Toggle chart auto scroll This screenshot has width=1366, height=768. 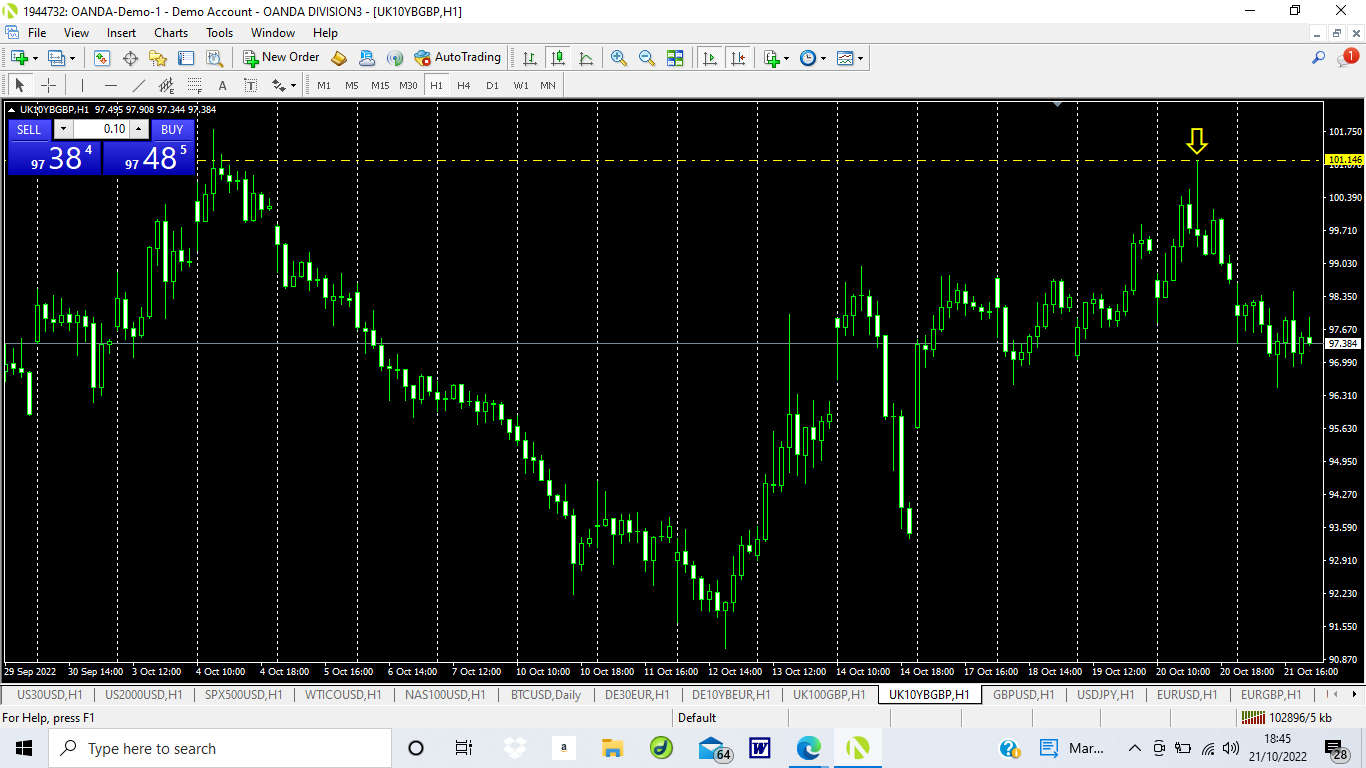(710, 57)
